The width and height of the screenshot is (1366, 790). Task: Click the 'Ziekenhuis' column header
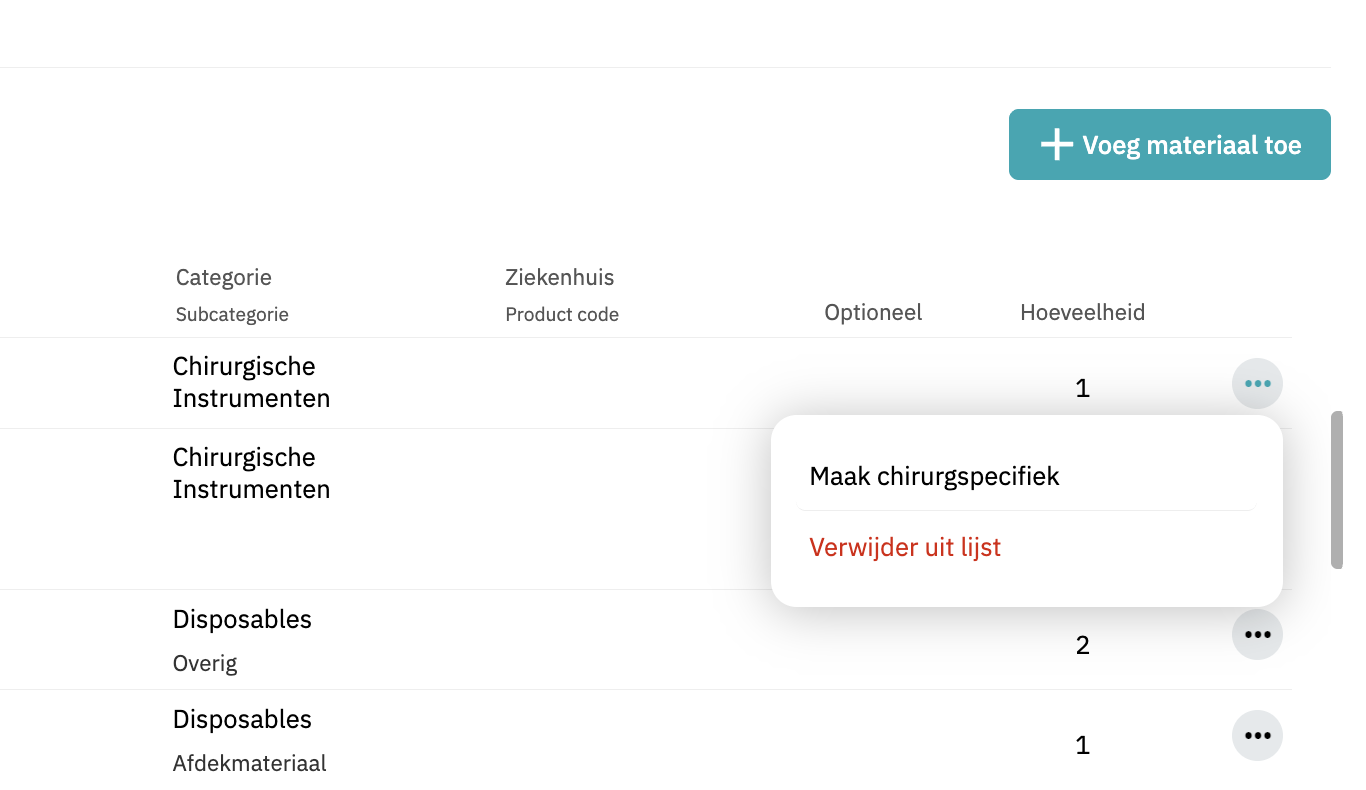(x=560, y=277)
